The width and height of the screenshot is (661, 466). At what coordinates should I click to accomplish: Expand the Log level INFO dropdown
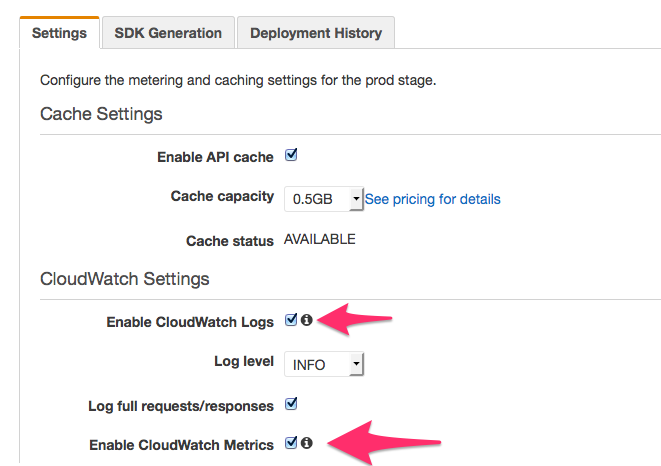click(x=323, y=365)
